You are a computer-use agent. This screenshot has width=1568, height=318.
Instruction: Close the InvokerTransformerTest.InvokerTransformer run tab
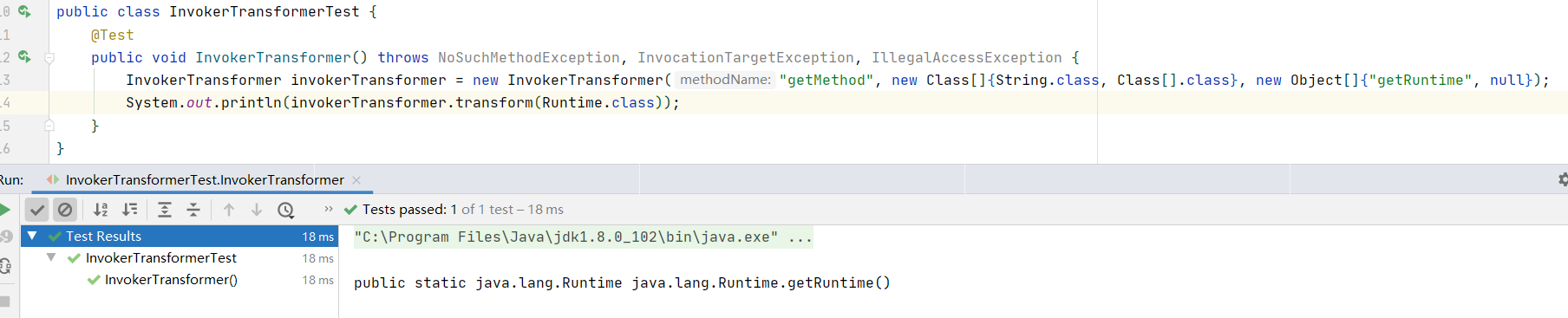[356, 180]
